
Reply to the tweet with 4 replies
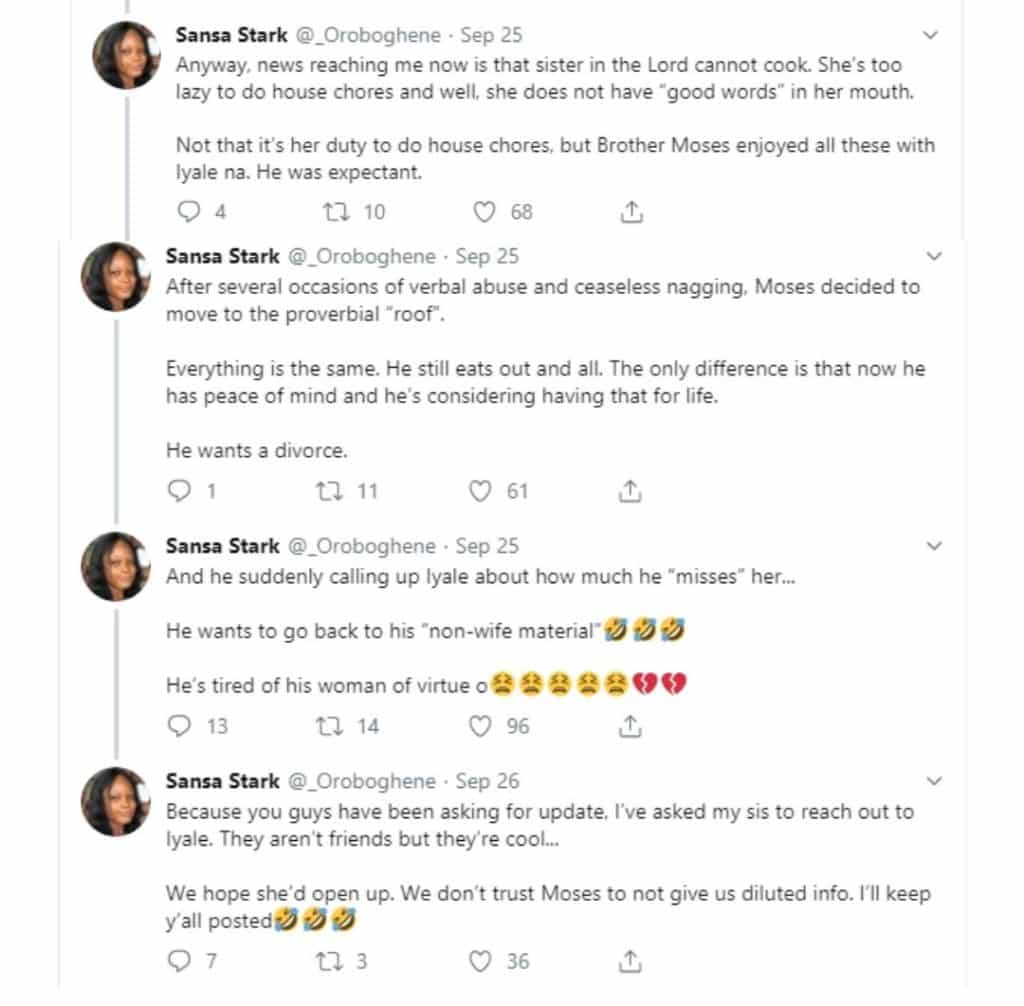[187, 212]
